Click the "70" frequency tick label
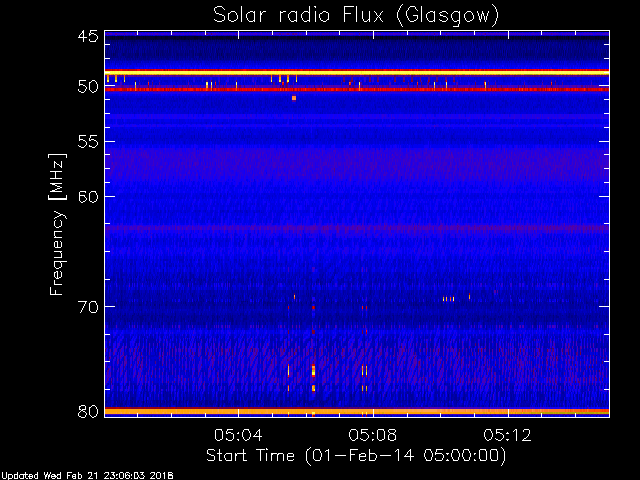The width and height of the screenshot is (640, 480). (x=88, y=307)
